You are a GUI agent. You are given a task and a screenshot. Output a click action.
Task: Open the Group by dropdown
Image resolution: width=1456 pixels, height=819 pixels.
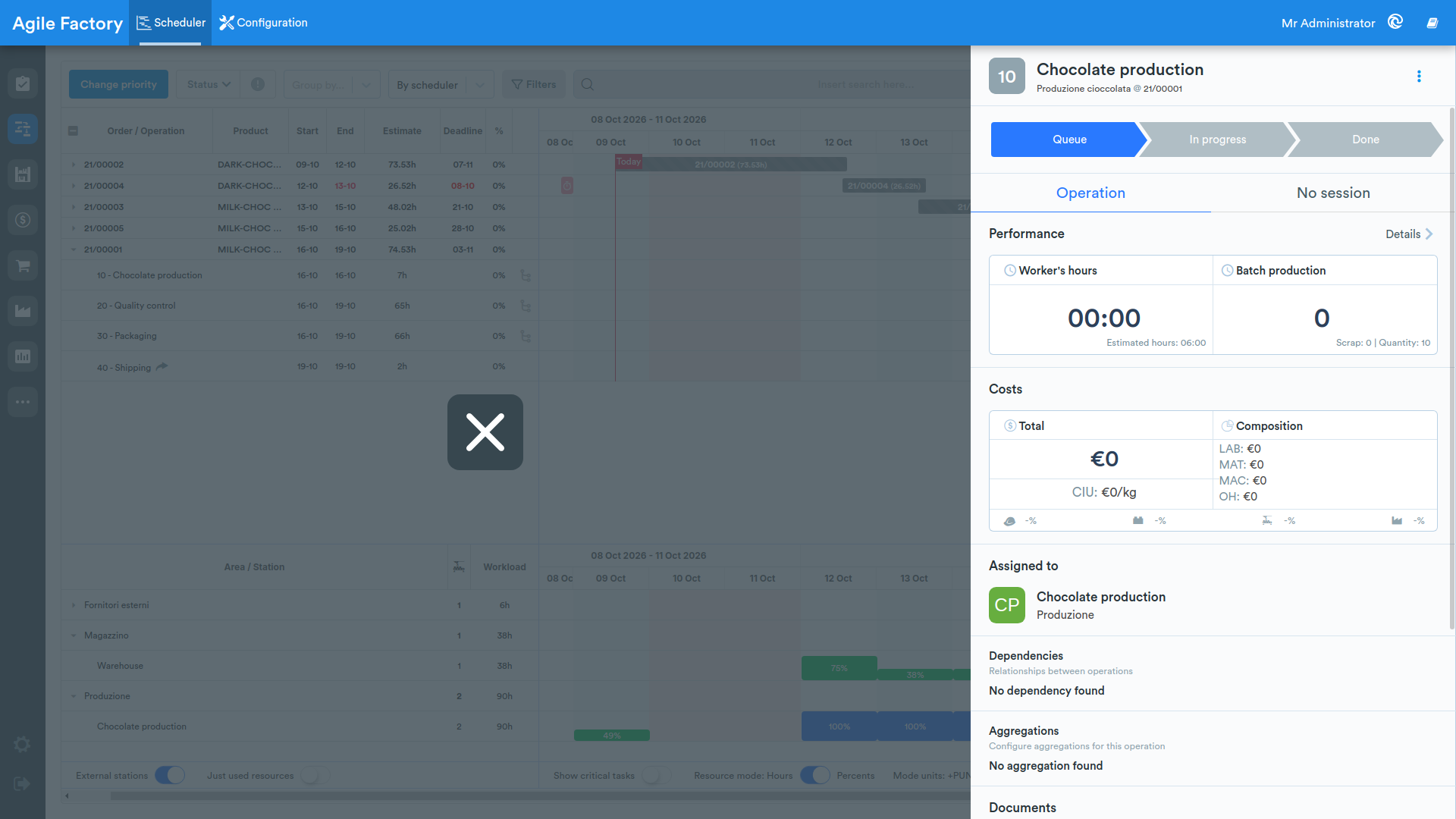point(331,84)
